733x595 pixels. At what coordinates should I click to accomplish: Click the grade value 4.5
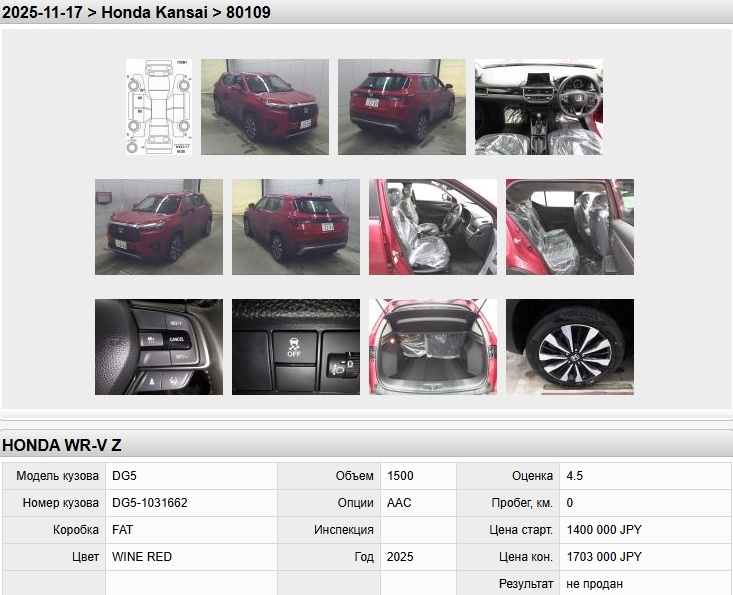[575, 476]
